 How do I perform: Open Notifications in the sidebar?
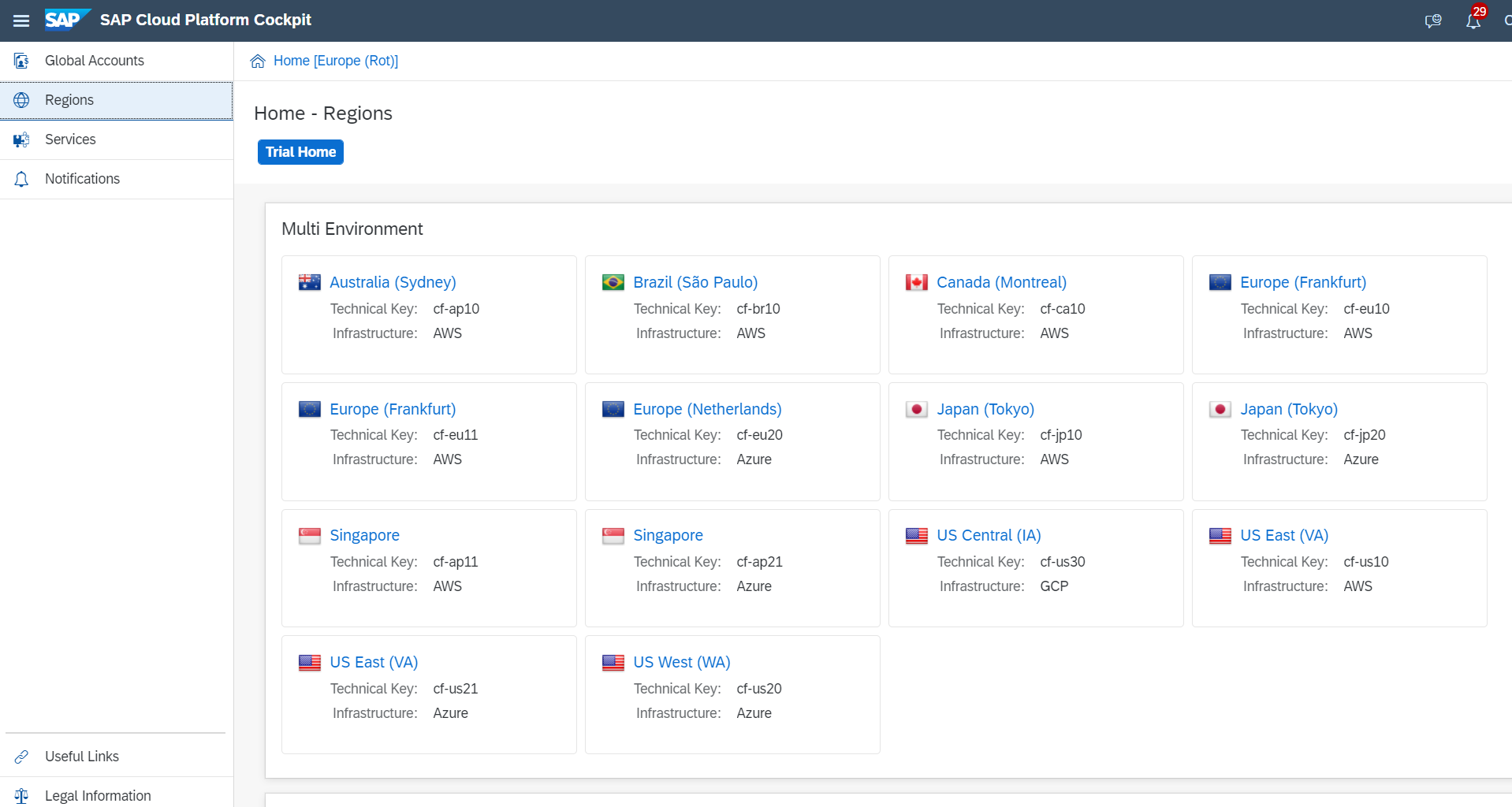pos(117,179)
